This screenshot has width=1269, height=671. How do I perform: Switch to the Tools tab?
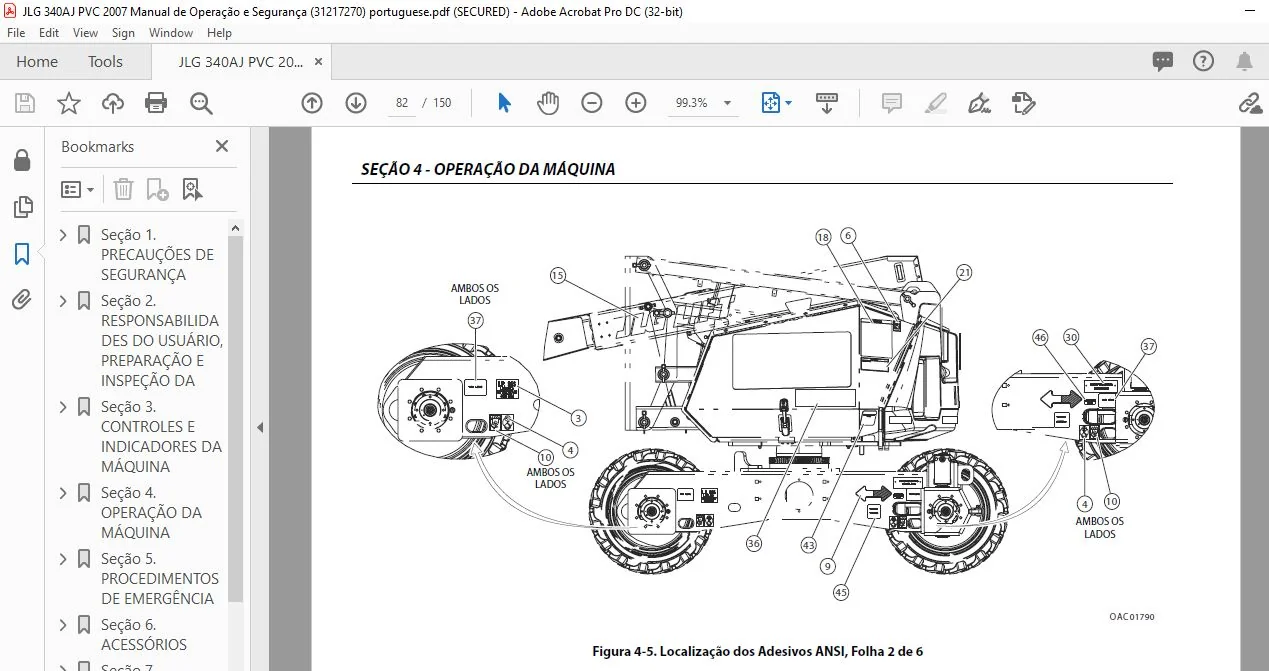pos(105,62)
